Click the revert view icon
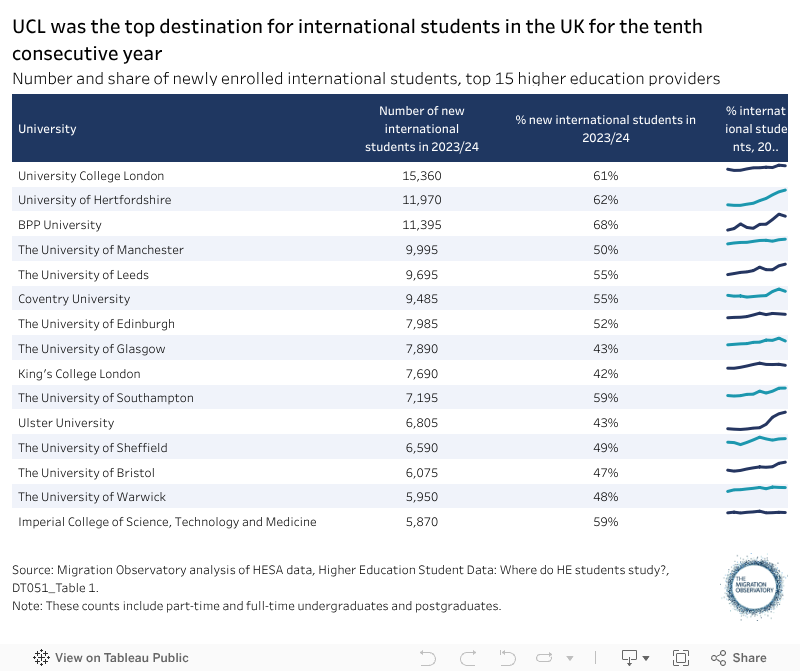This screenshot has height=671, width=800. click(x=506, y=657)
